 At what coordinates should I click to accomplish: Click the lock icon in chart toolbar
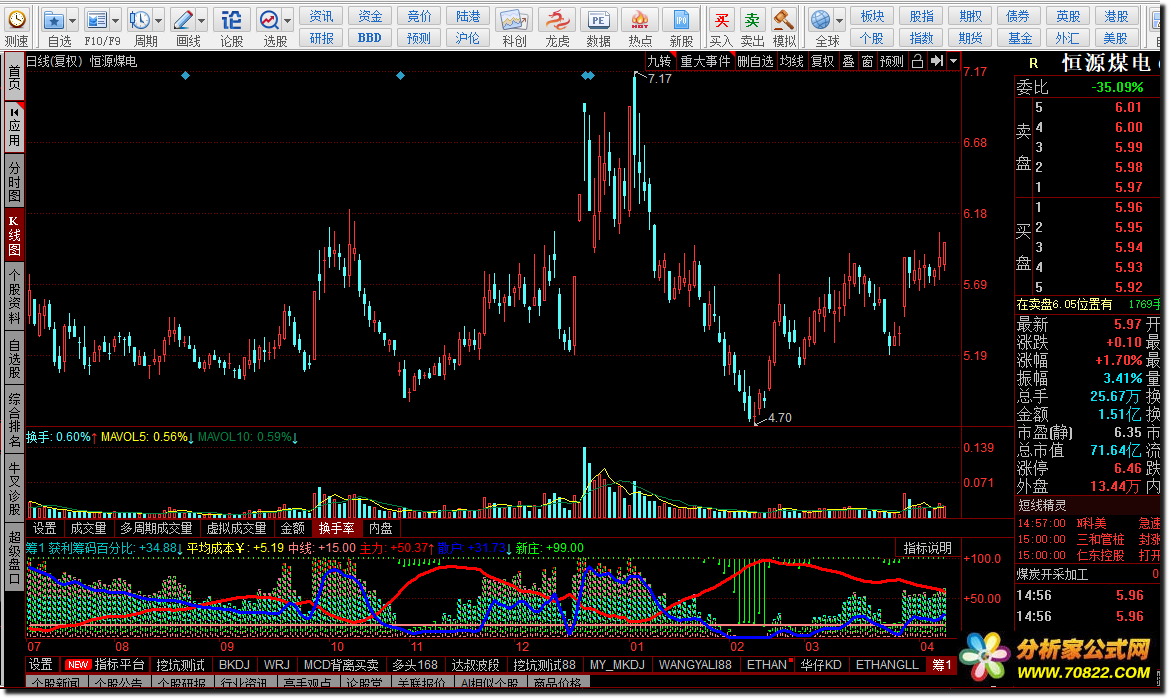918,61
